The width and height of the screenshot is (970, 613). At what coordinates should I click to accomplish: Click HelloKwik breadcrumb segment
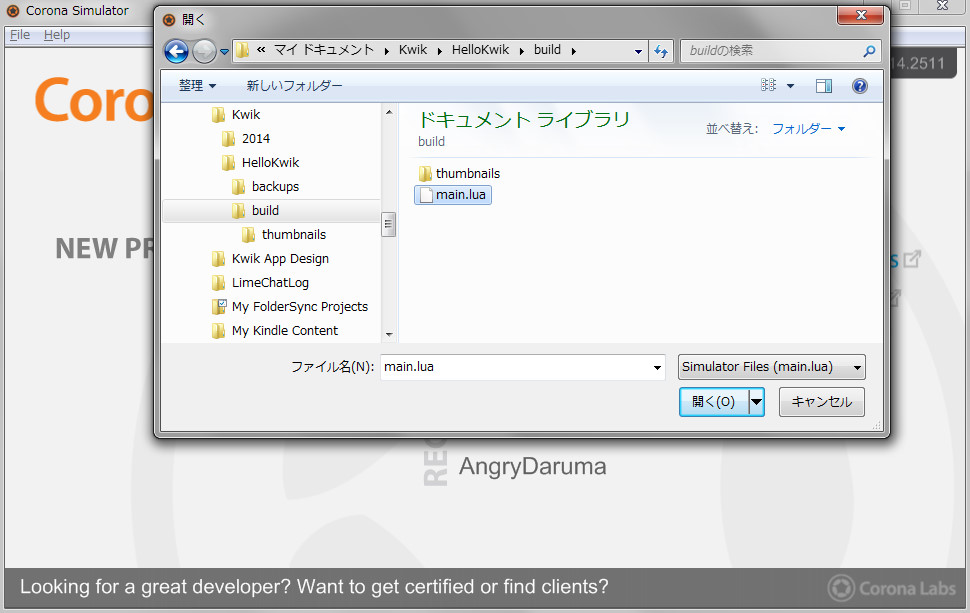click(480, 50)
